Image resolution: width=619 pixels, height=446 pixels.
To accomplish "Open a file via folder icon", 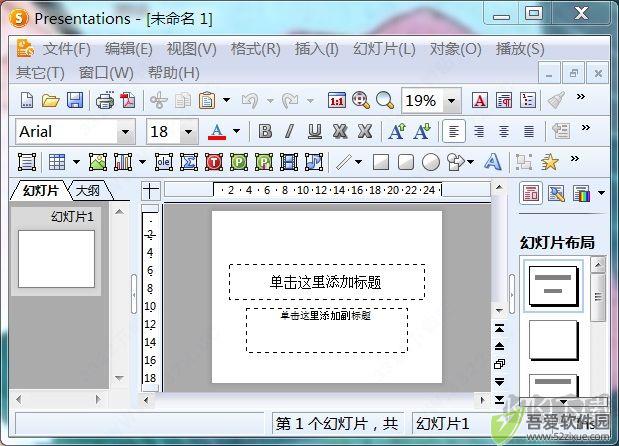I will tap(51, 100).
